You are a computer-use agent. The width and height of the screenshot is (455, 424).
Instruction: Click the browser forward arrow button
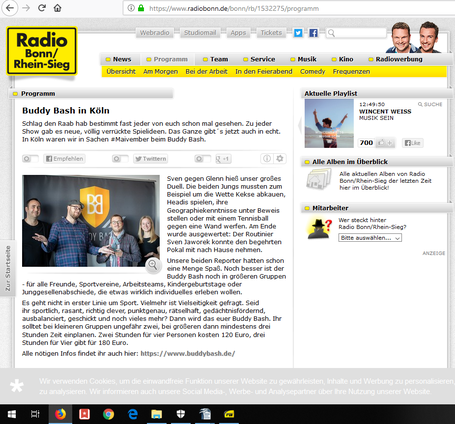(26, 8)
